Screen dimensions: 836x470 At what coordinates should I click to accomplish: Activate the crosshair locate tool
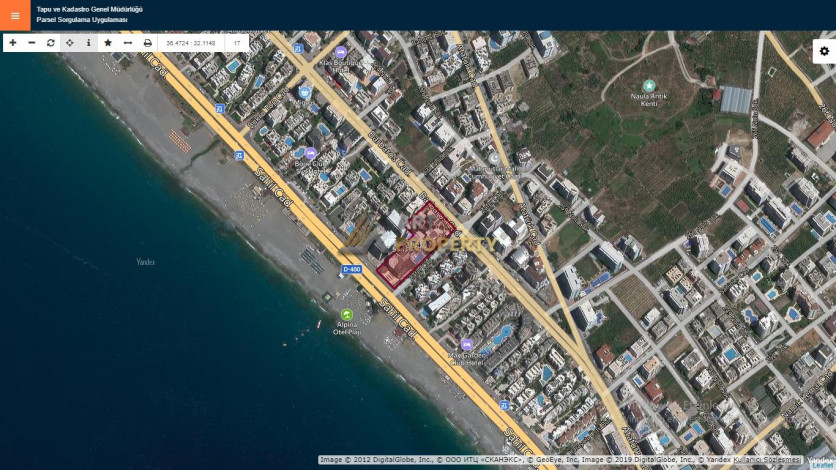(70, 43)
